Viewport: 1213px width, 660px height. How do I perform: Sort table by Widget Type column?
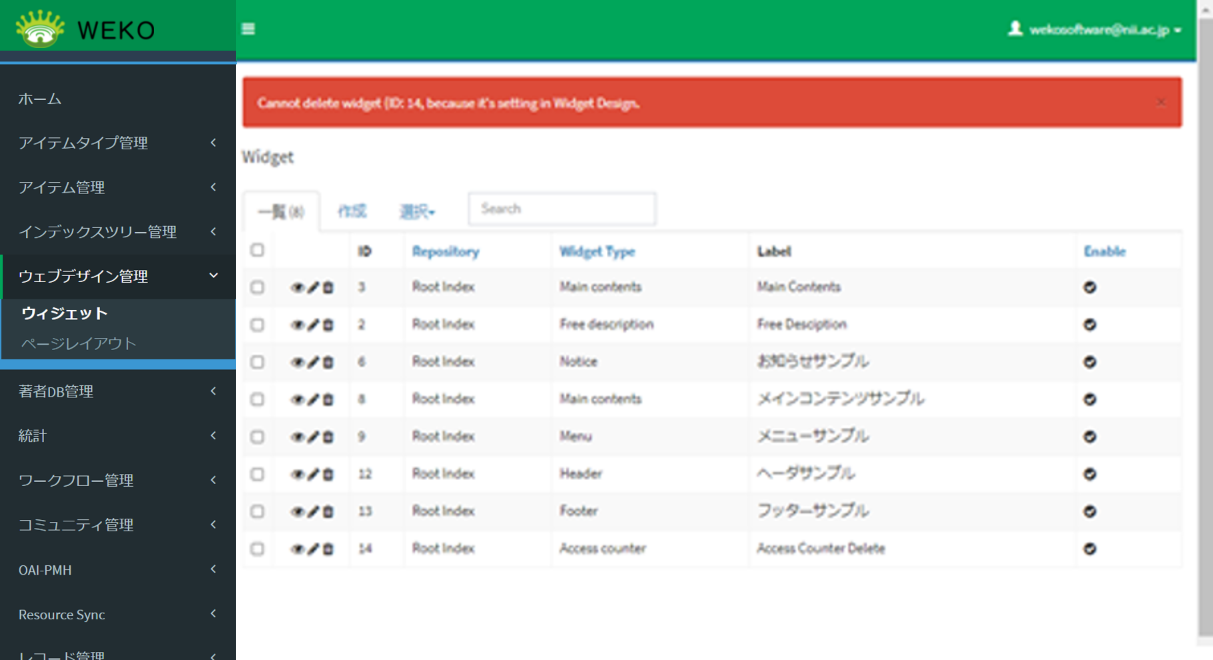point(597,252)
